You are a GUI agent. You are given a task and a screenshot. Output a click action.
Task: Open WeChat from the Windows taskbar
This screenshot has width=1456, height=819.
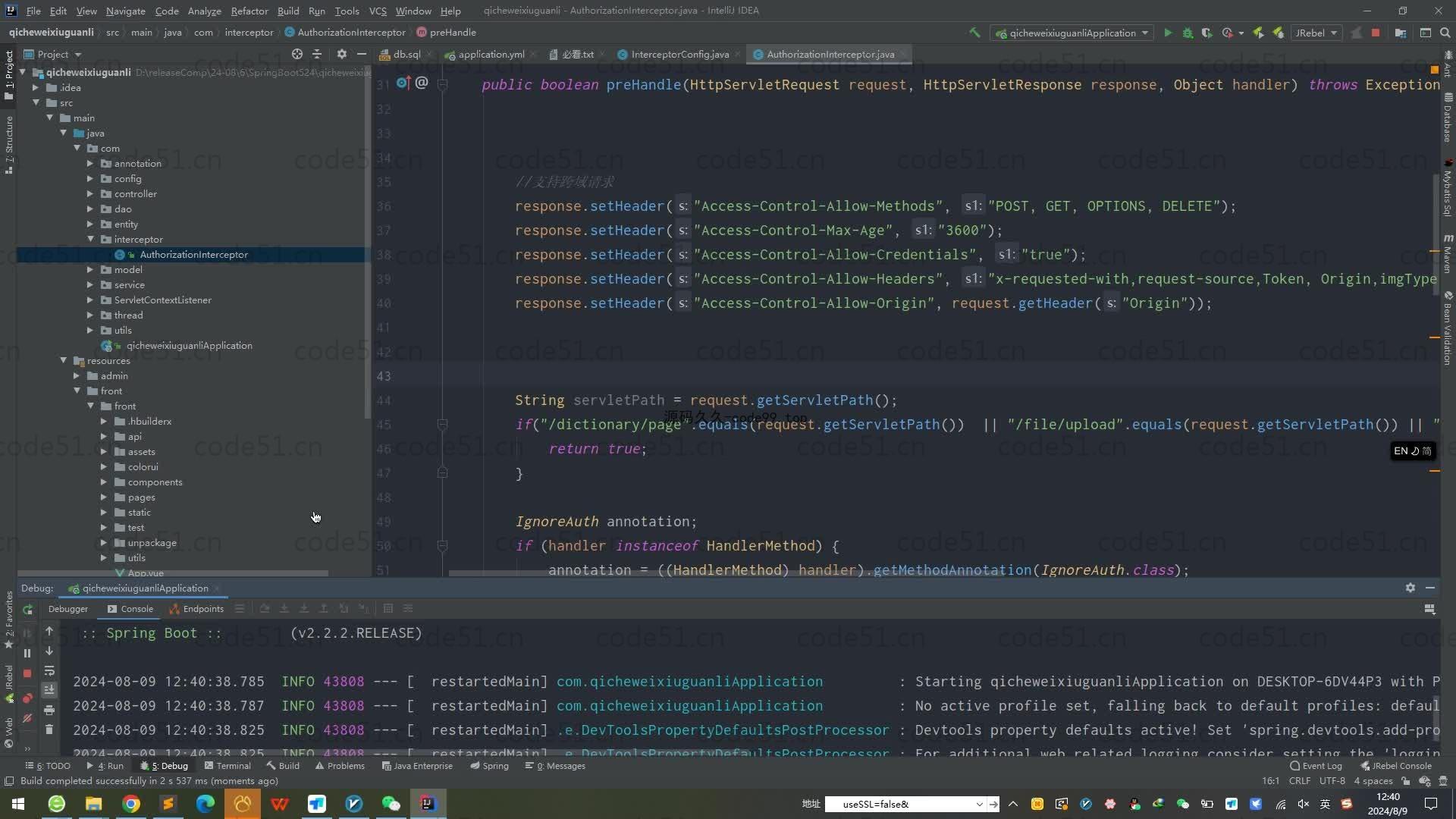click(x=391, y=804)
